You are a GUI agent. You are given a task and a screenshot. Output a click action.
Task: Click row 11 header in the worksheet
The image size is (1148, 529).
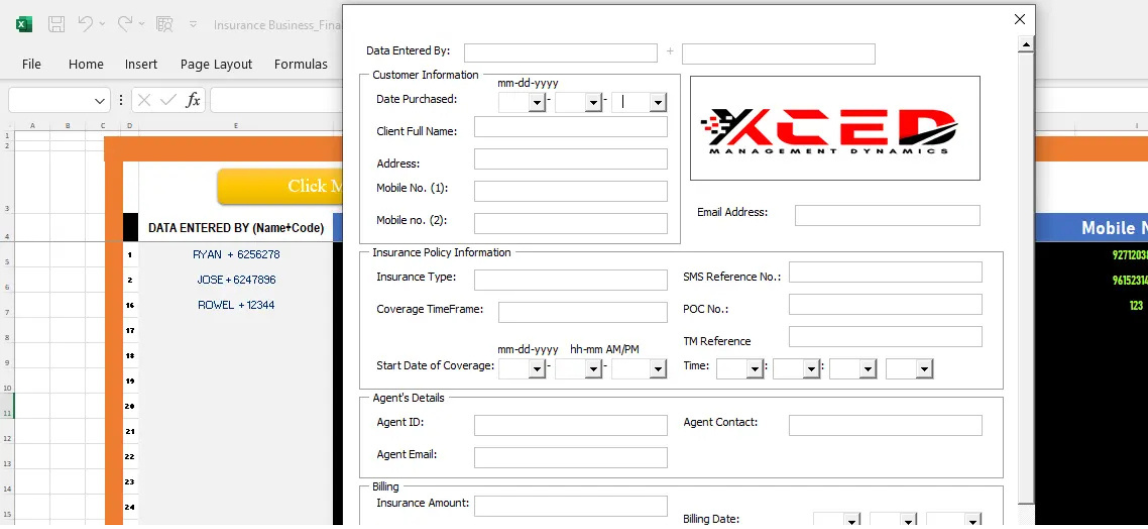[7, 413]
